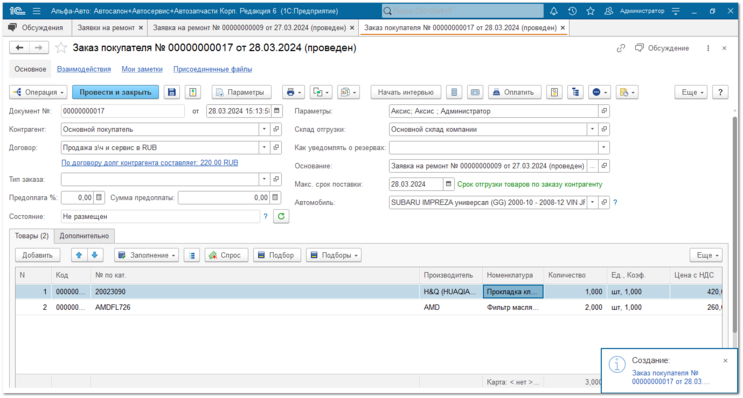The width and height of the screenshot is (743, 398).
Task: Open the Присоединенные файлы section
Action: 212,69
